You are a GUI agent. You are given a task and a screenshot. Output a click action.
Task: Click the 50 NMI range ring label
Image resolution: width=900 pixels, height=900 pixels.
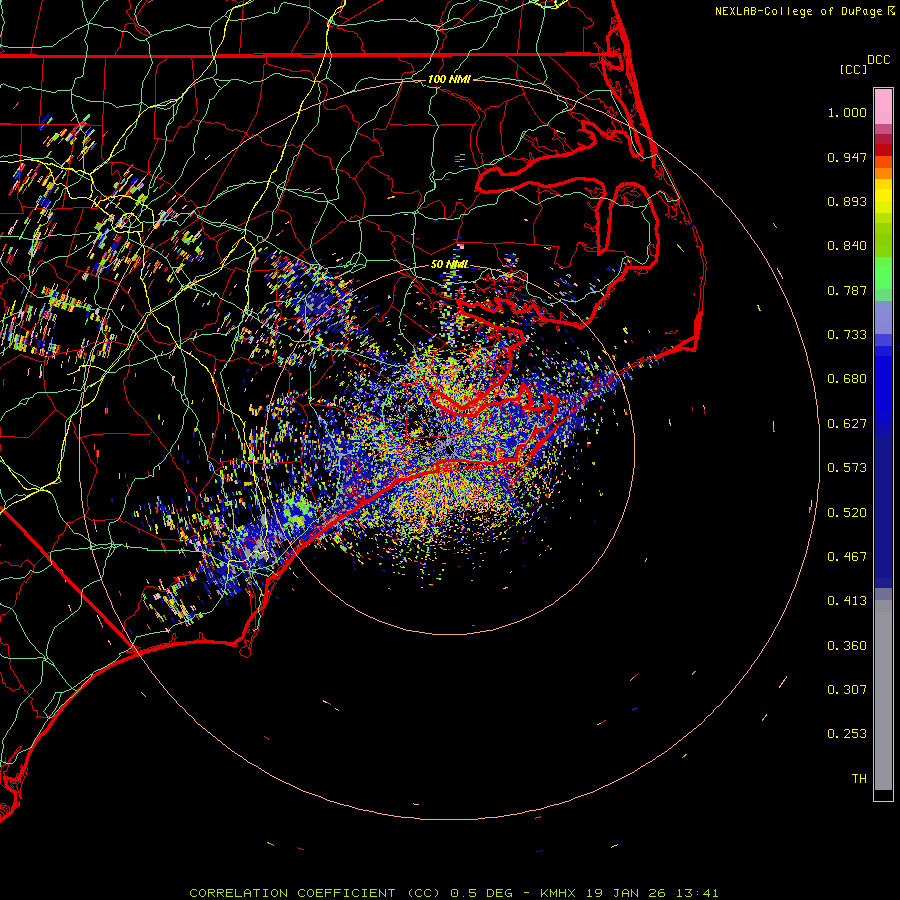449,265
